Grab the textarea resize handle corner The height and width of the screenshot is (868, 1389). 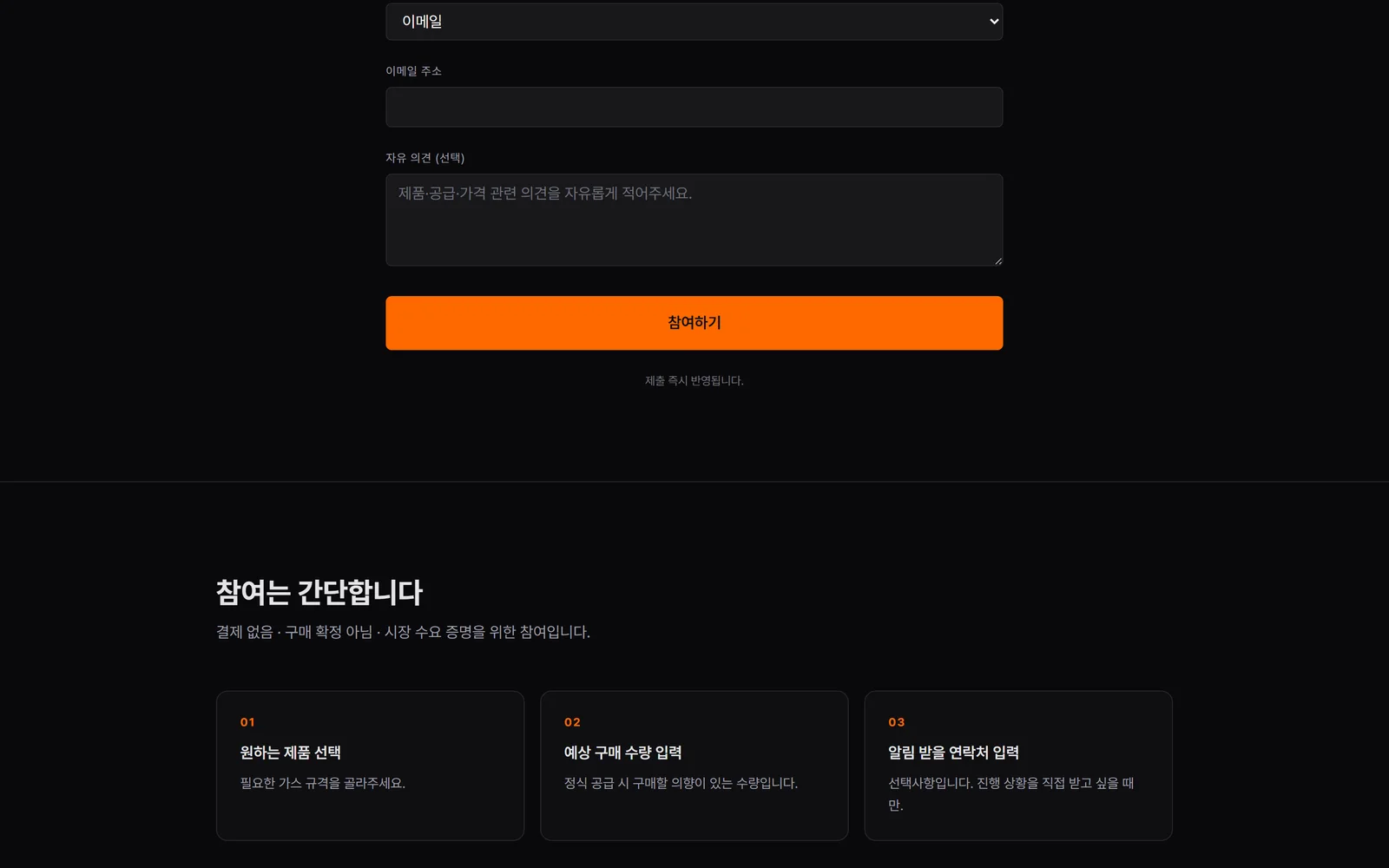coord(998,261)
